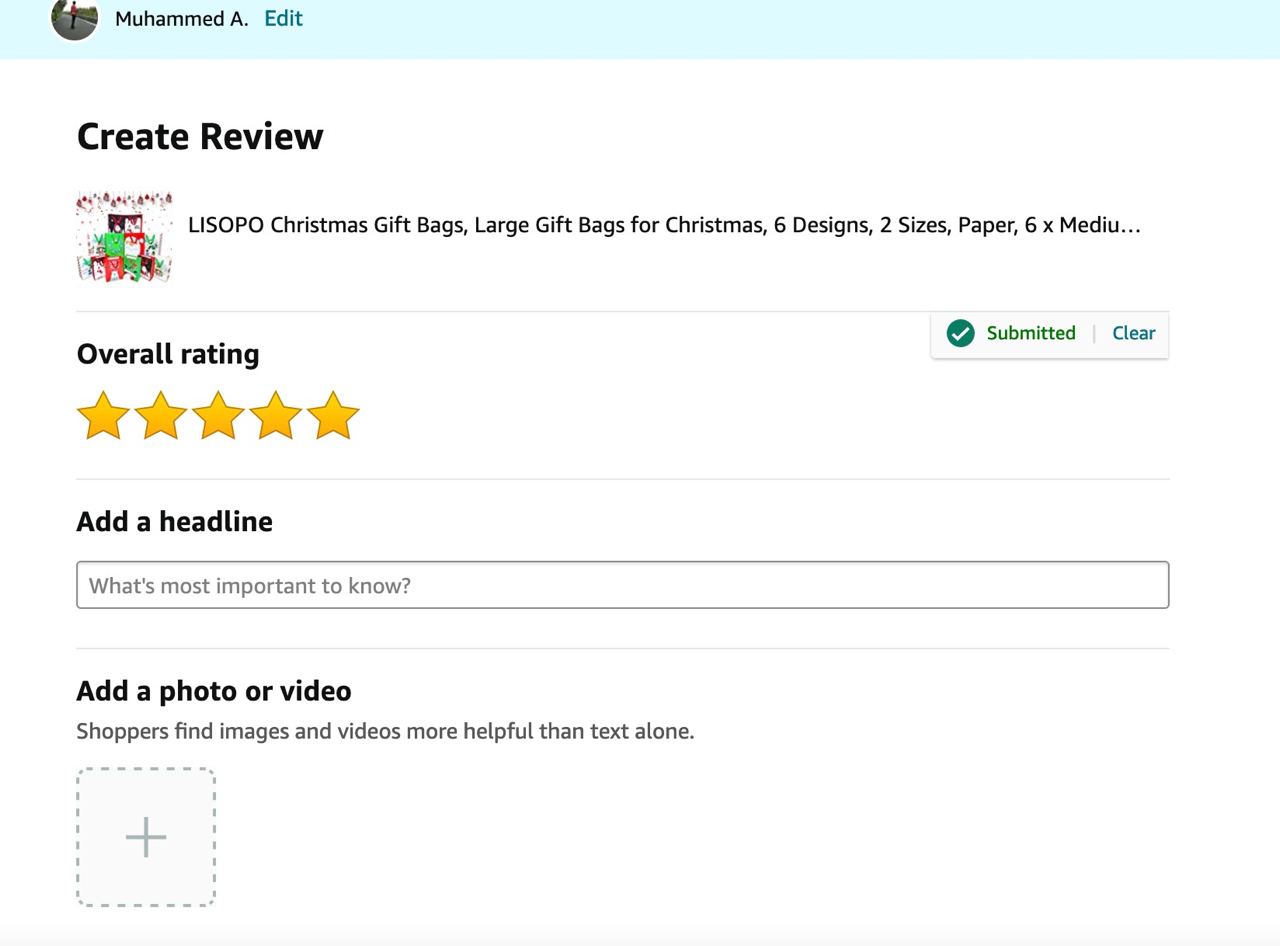Viewport: 1280px width, 946px height.
Task: Click the Add a headline label
Action: (174, 521)
